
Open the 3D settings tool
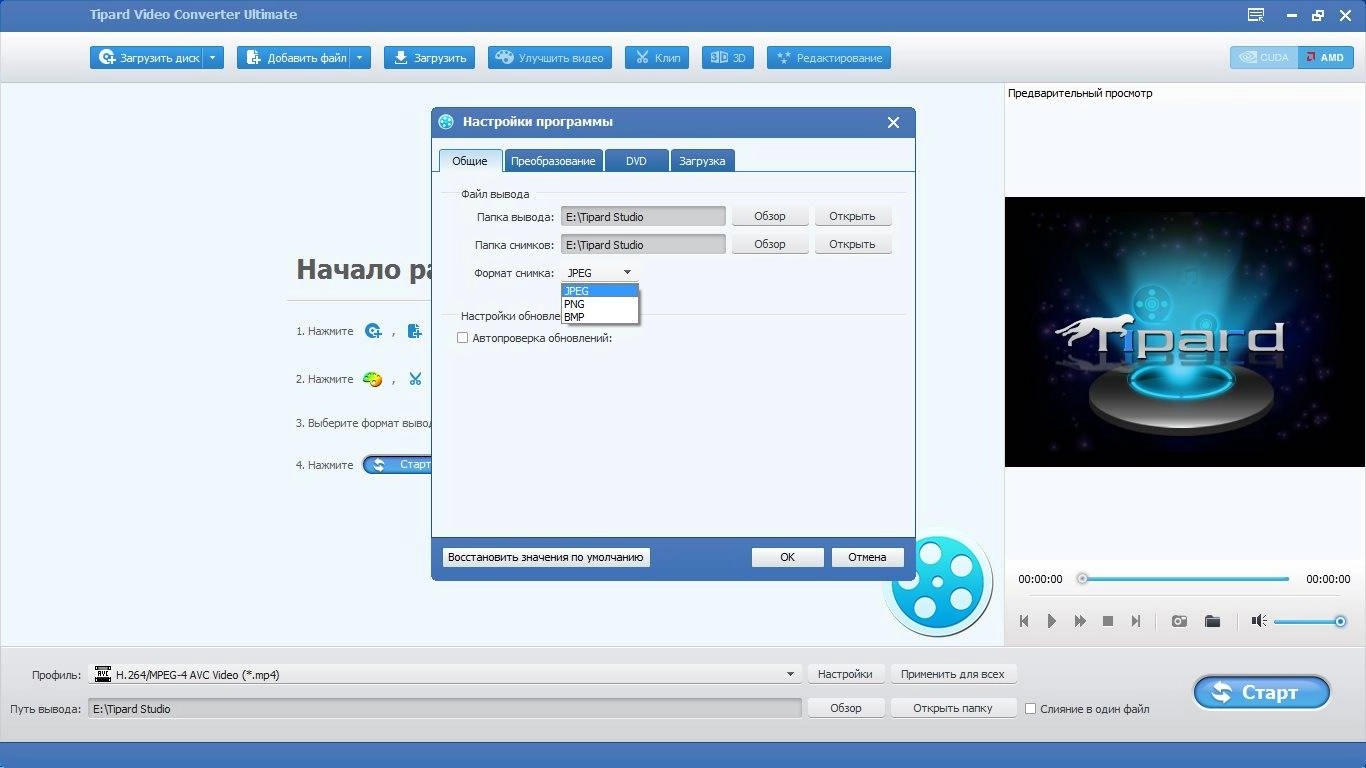click(728, 58)
